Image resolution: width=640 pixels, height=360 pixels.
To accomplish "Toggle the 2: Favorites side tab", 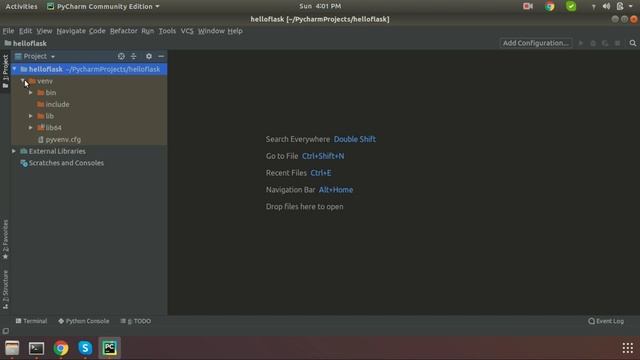I will 5,239.
